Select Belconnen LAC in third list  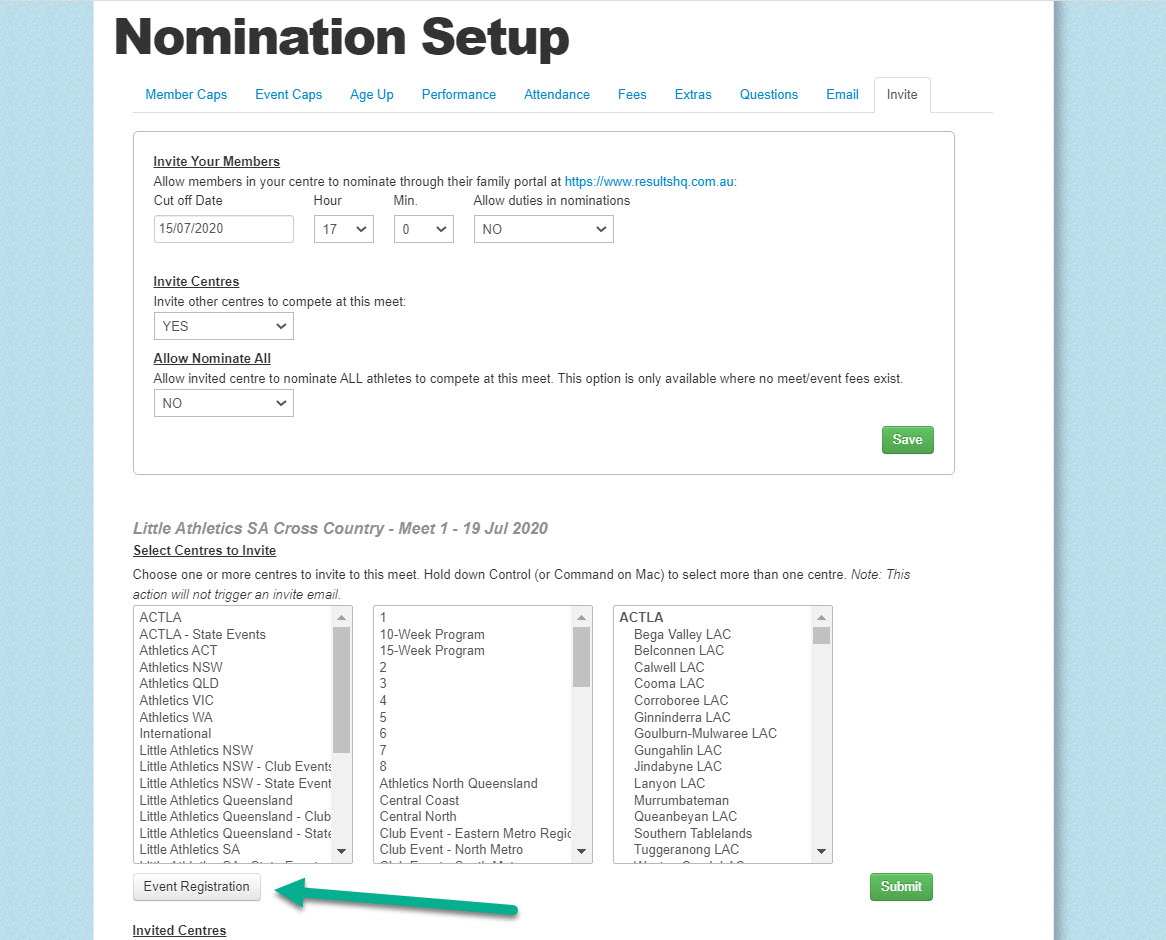679,651
